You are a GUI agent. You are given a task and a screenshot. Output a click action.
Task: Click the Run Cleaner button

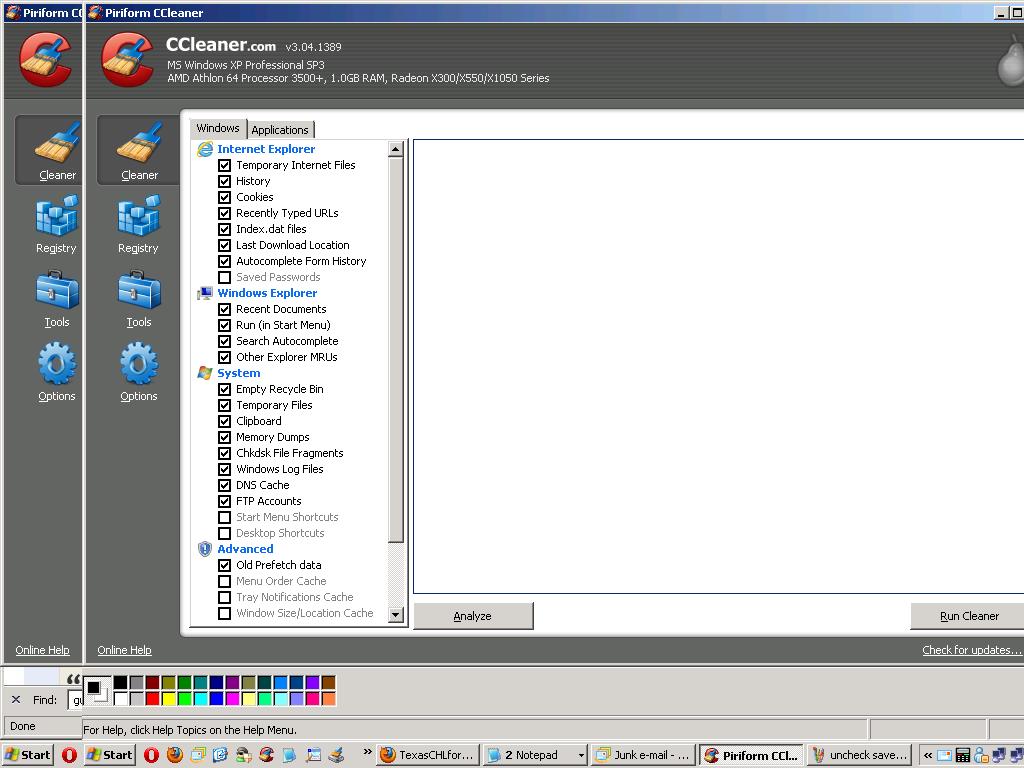(968, 616)
